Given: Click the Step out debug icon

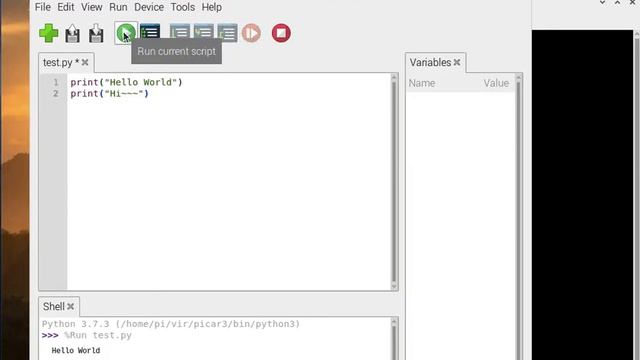Looking at the screenshot, I should click(227, 33).
